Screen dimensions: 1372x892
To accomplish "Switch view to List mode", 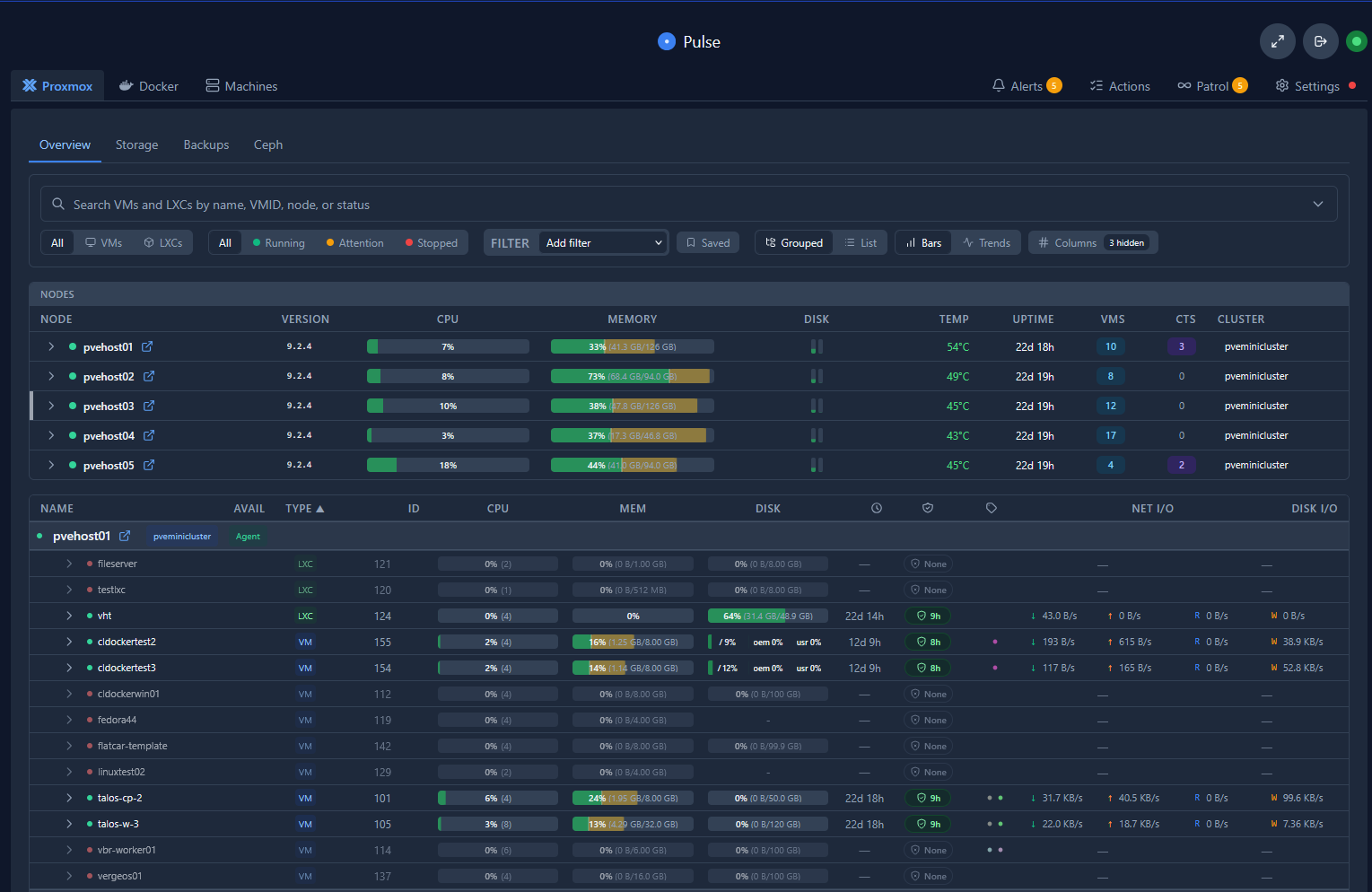I will pyautogui.click(x=861, y=243).
